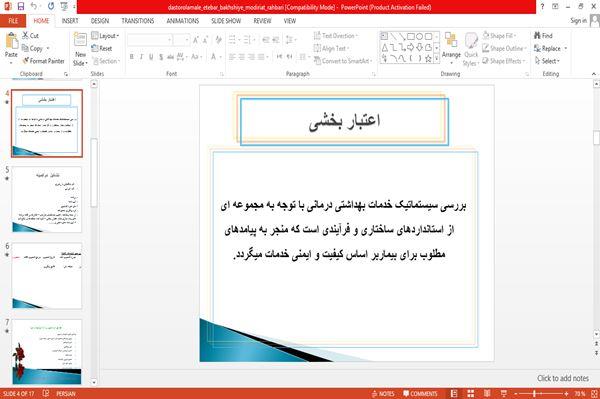Switch to Reading view icon
Viewport: 600px width, 399px height.
pyautogui.click(x=487, y=394)
